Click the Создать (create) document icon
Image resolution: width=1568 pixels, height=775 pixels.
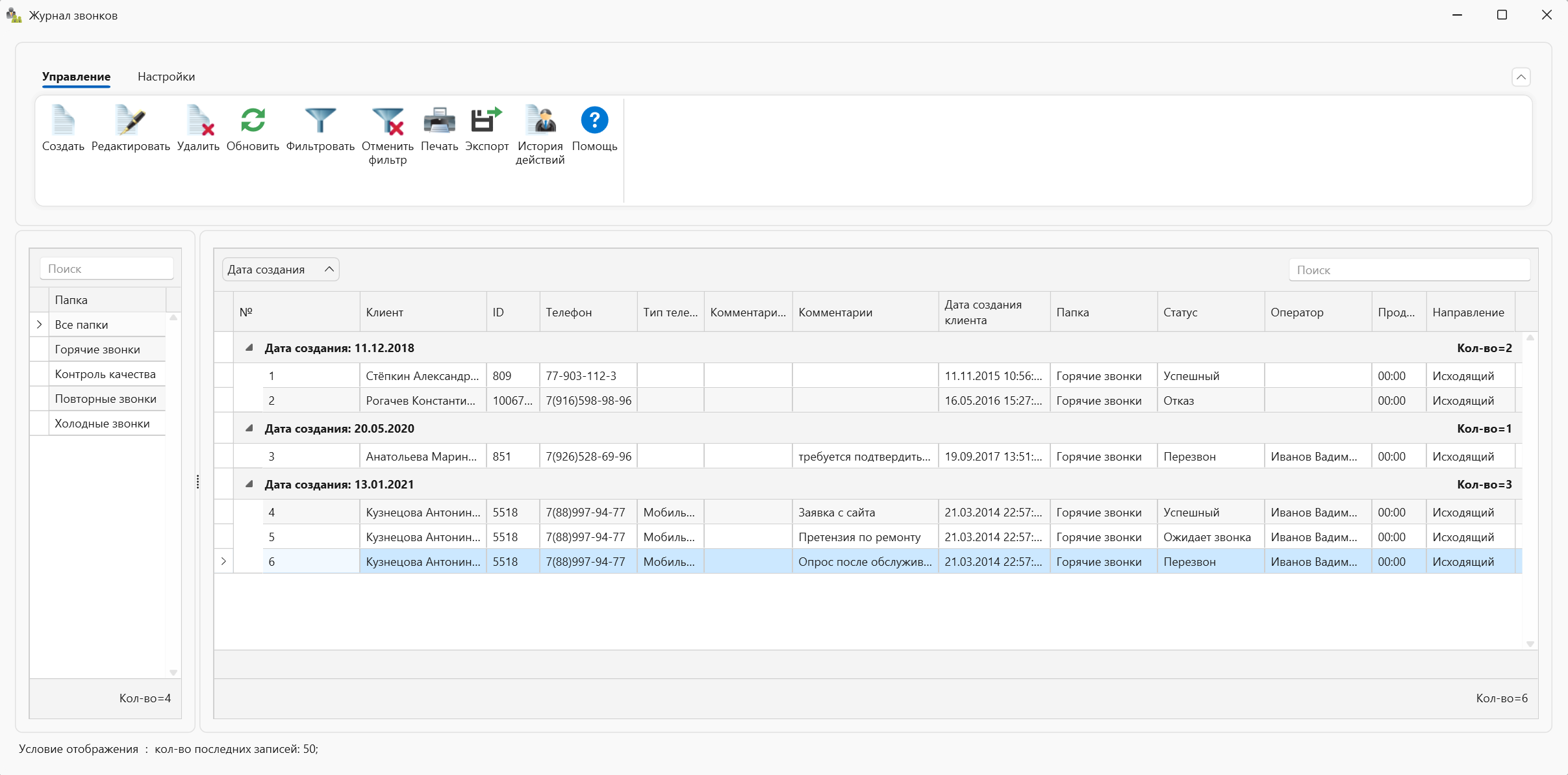point(63,120)
